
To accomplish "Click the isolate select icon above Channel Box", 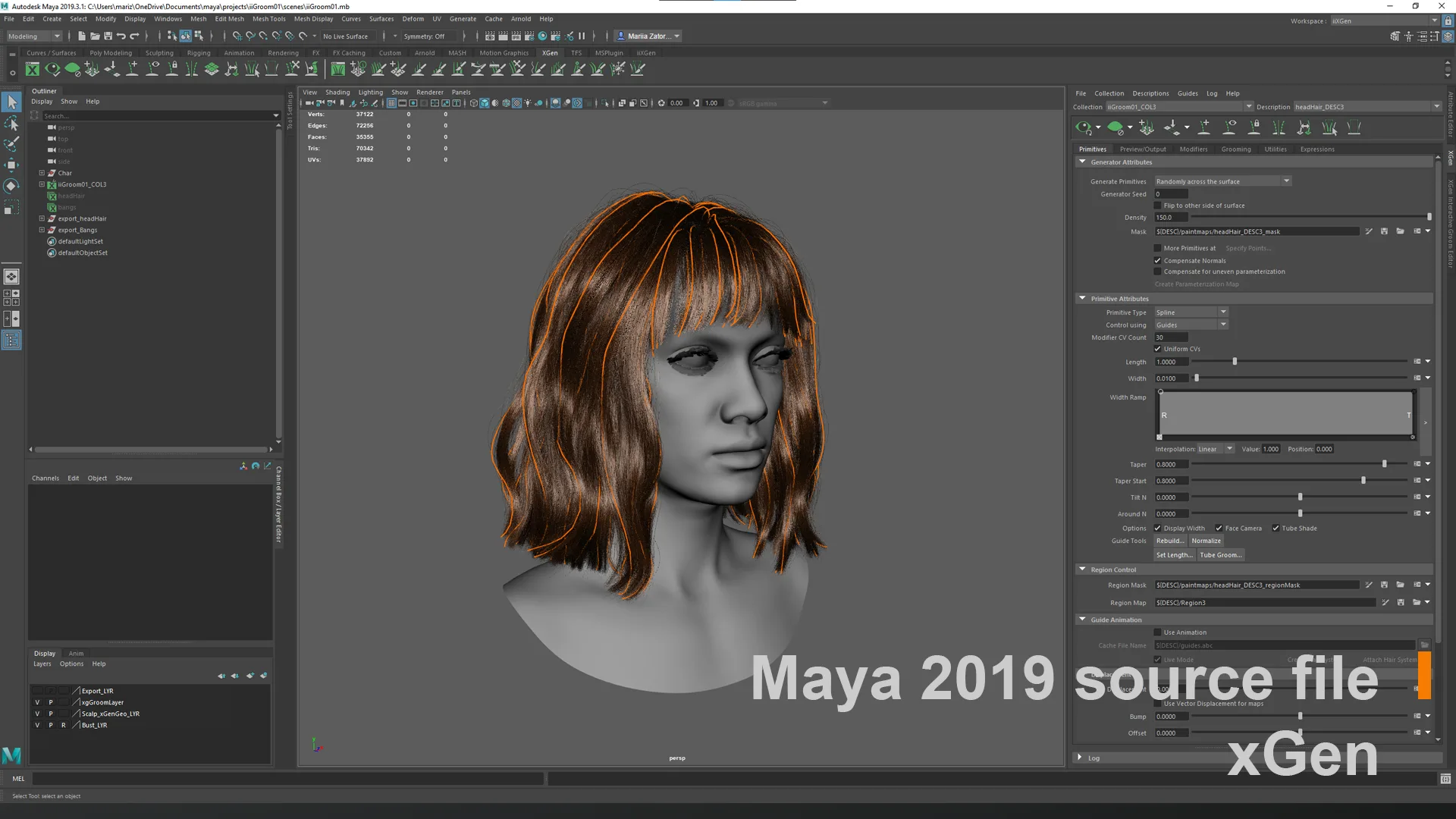I will pos(256,466).
